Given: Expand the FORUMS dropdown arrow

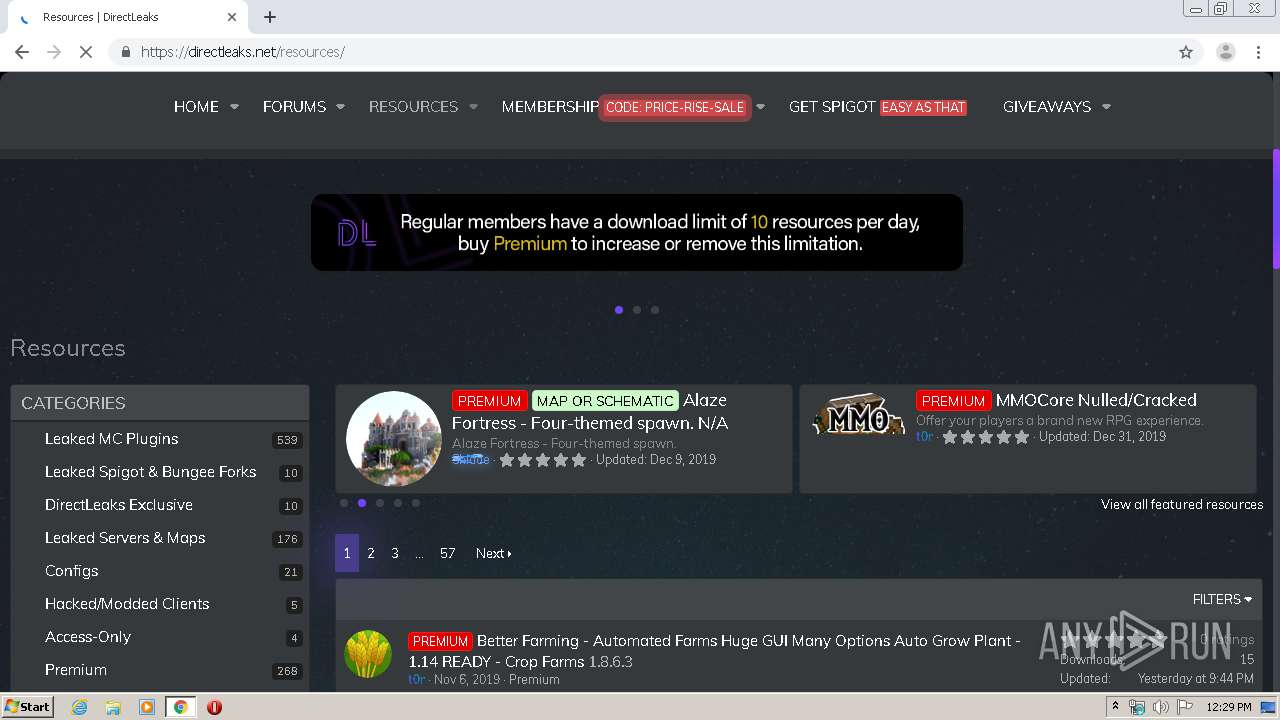Looking at the screenshot, I should pos(340,107).
